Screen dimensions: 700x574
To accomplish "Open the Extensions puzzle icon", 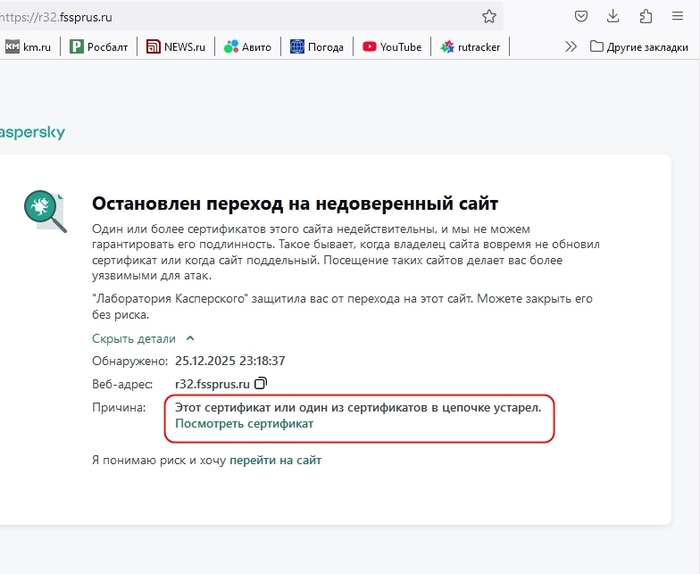I will click(646, 17).
